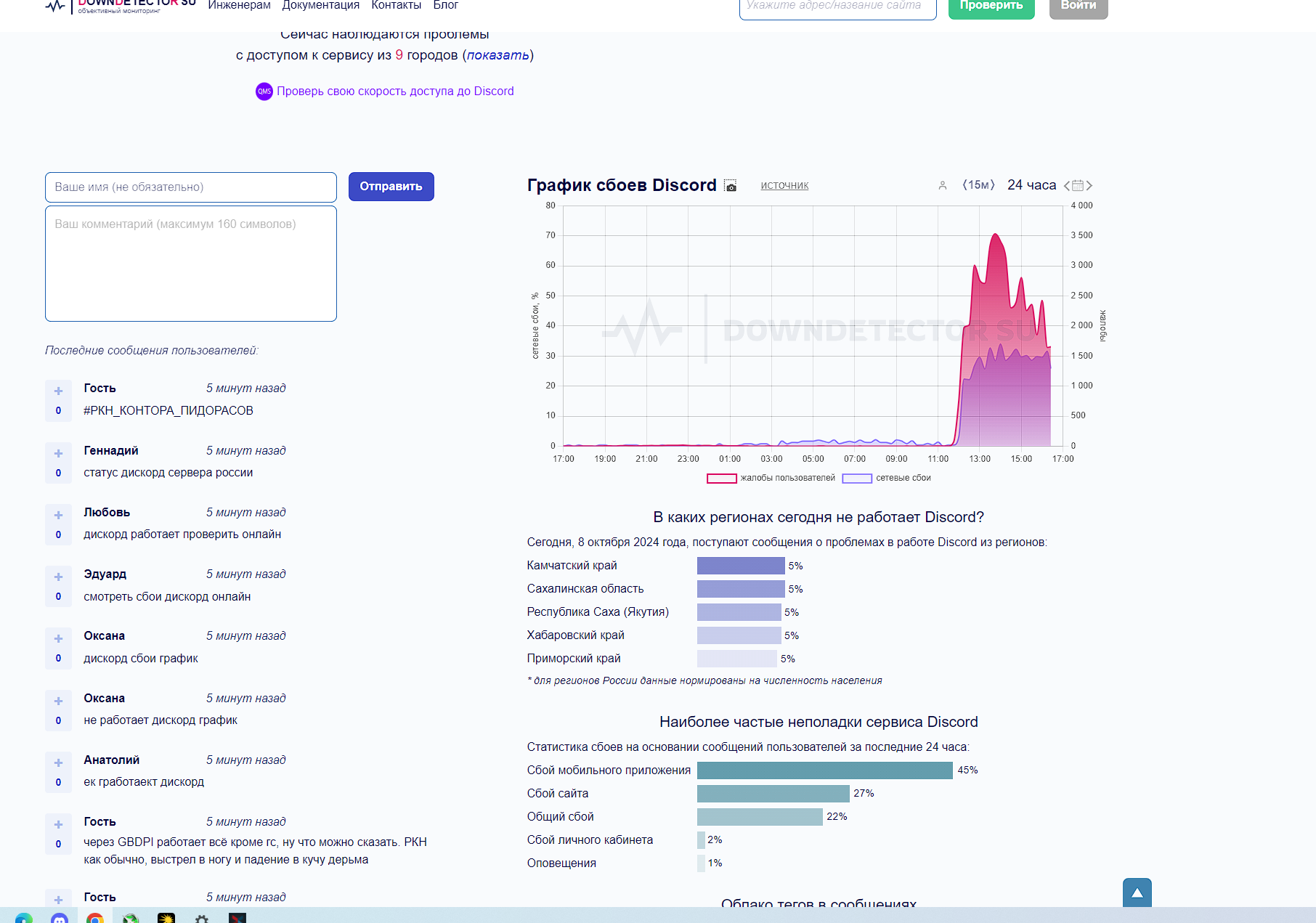Upvote Любовь's comment with plus
Viewport: 1316px width, 923px height.
point(58,515)
